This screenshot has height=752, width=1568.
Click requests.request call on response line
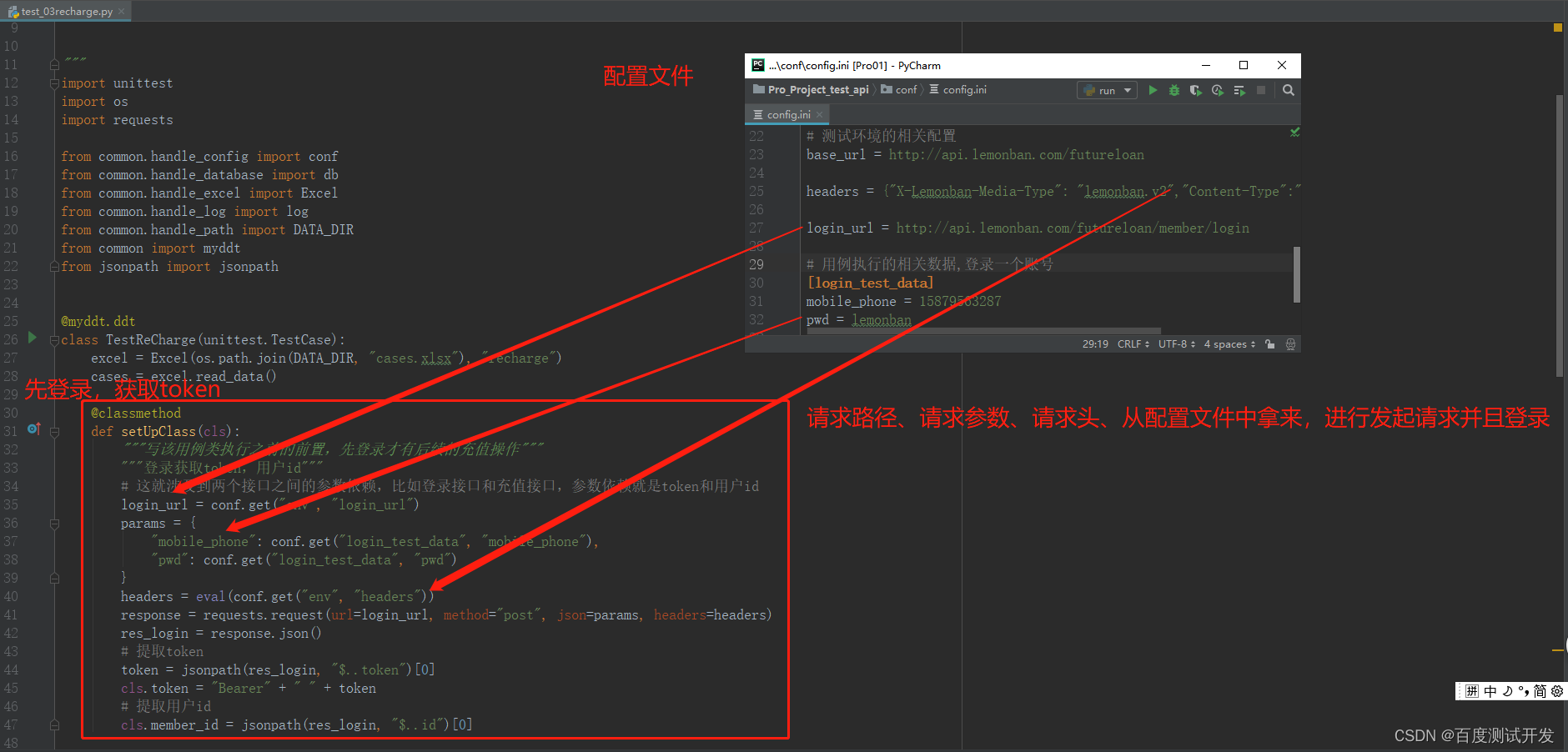tap(263, 615)
